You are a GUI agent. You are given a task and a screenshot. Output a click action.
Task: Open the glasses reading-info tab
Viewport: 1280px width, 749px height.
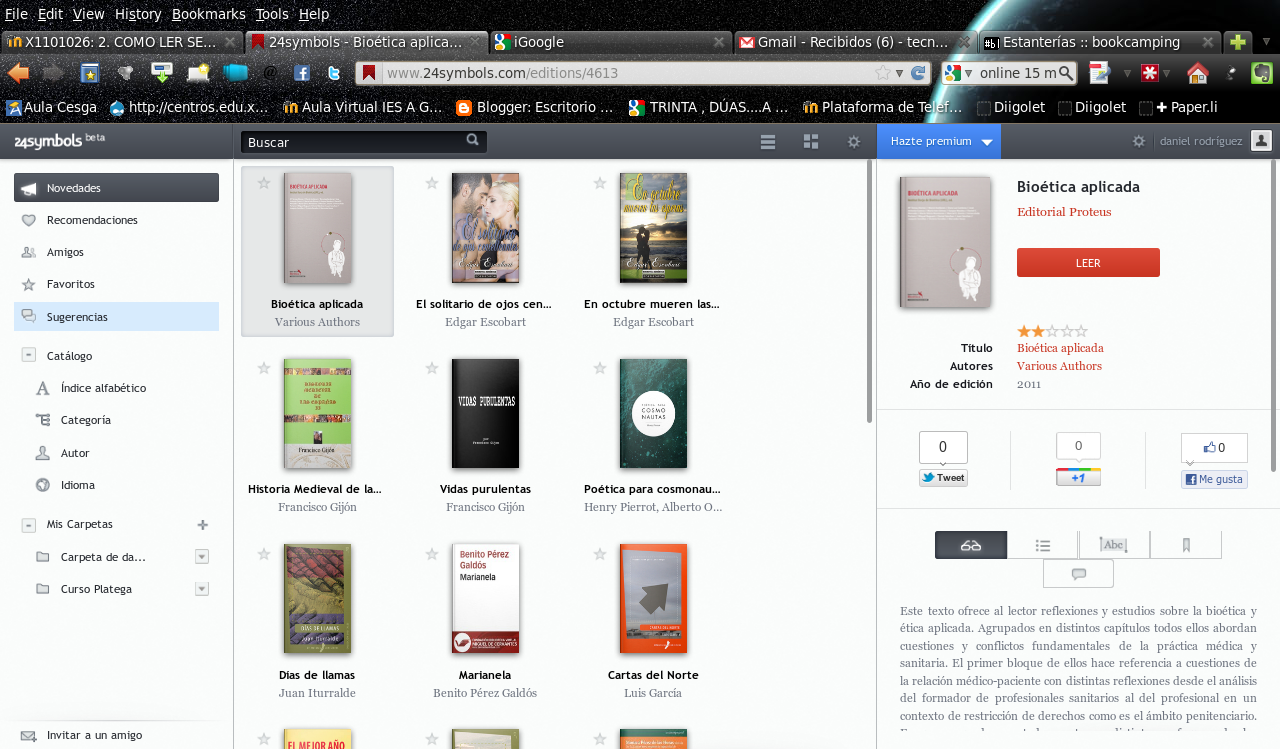click(x=970, y=545)
